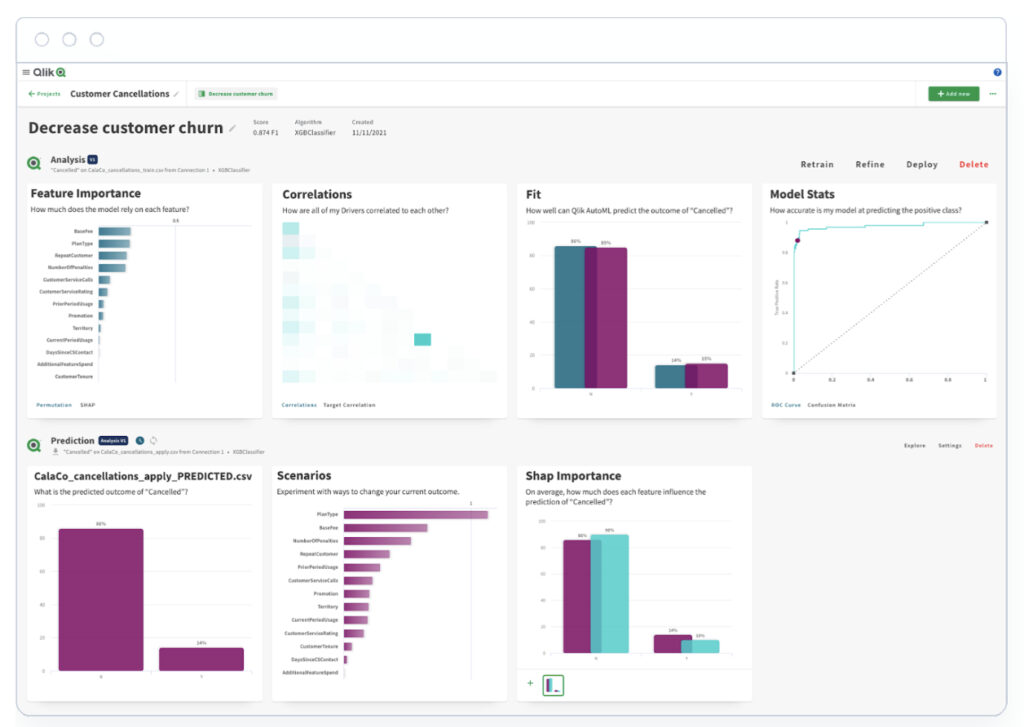Click the plus icon below the Shap Importance chart
Image resolution: width=1024 pixels, height=727 pixels.
pyautogui.click(x=530, y=684)
